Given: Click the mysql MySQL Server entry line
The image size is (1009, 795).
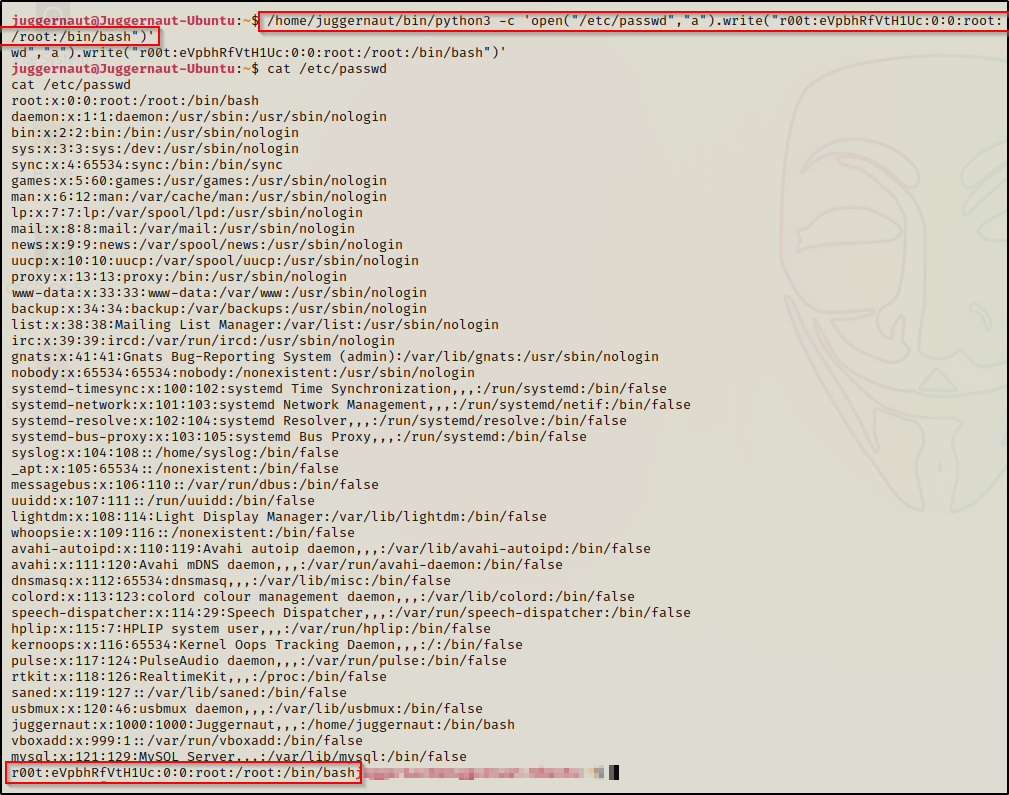Looking at the screenshot, I should pos(238,756).
